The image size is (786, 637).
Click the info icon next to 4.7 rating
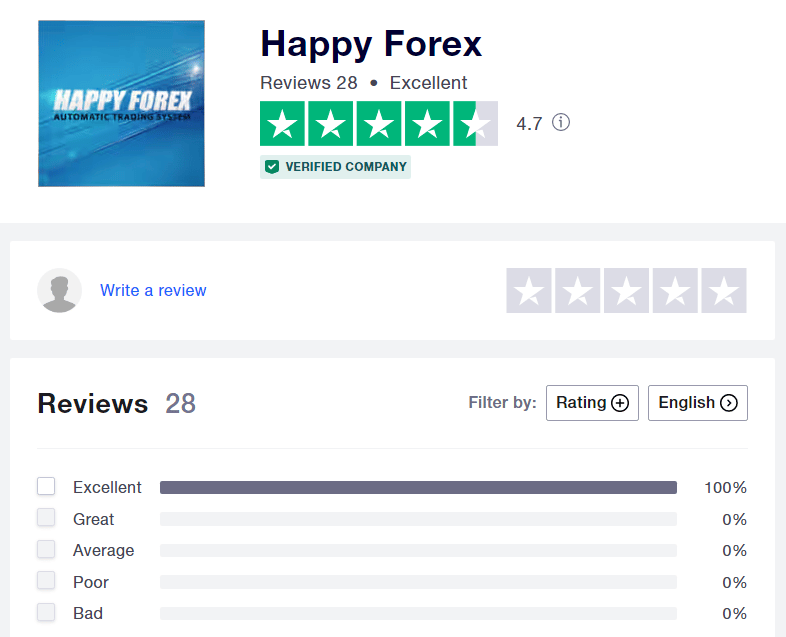click(x=561, y=123)
